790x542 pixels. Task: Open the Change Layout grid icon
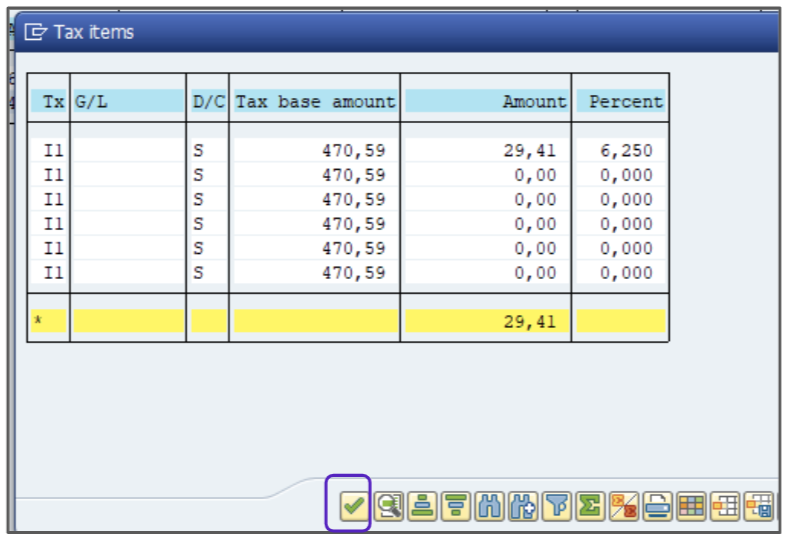pos(691,506)
